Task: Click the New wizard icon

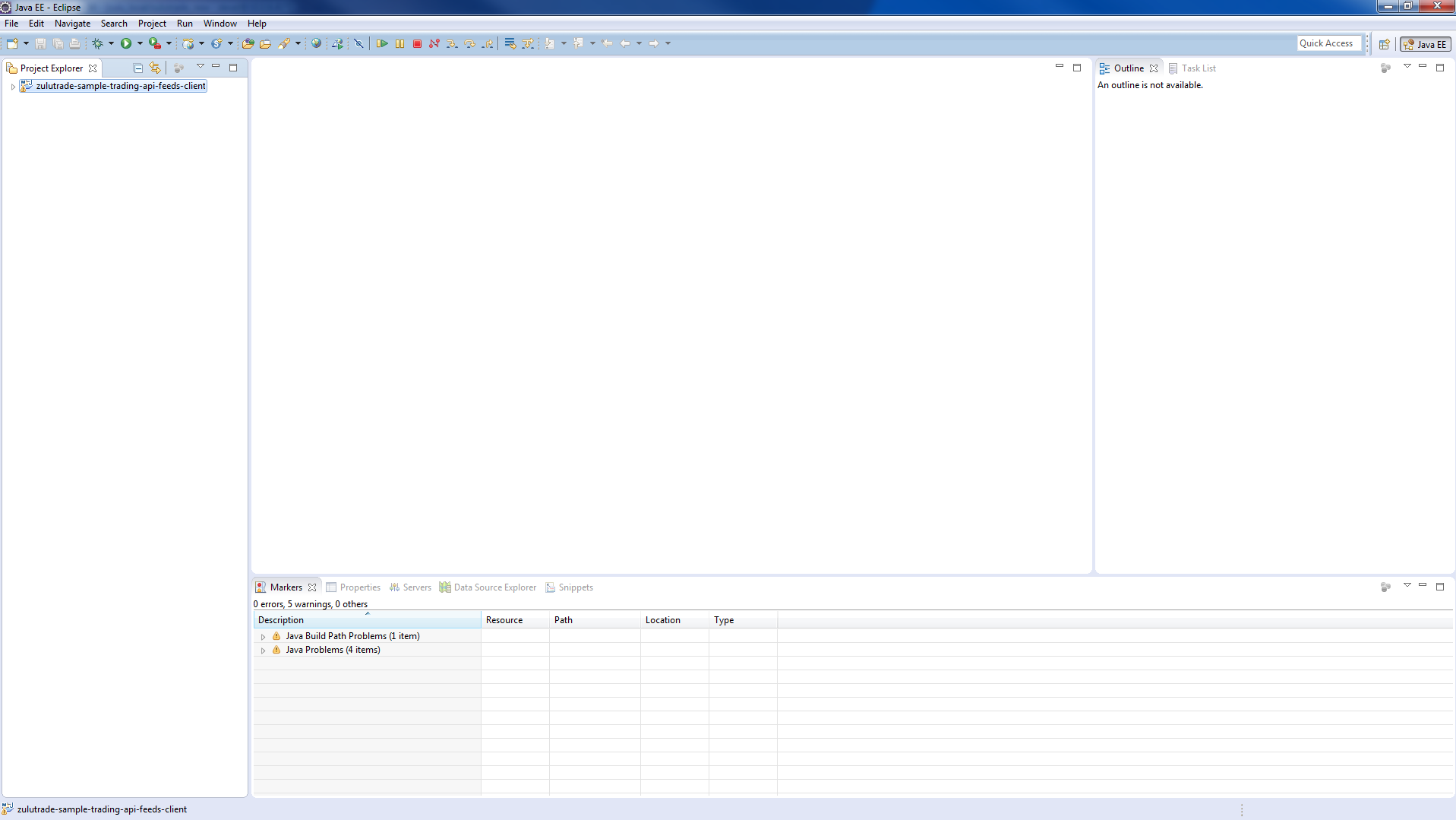Action: point(12,44)
